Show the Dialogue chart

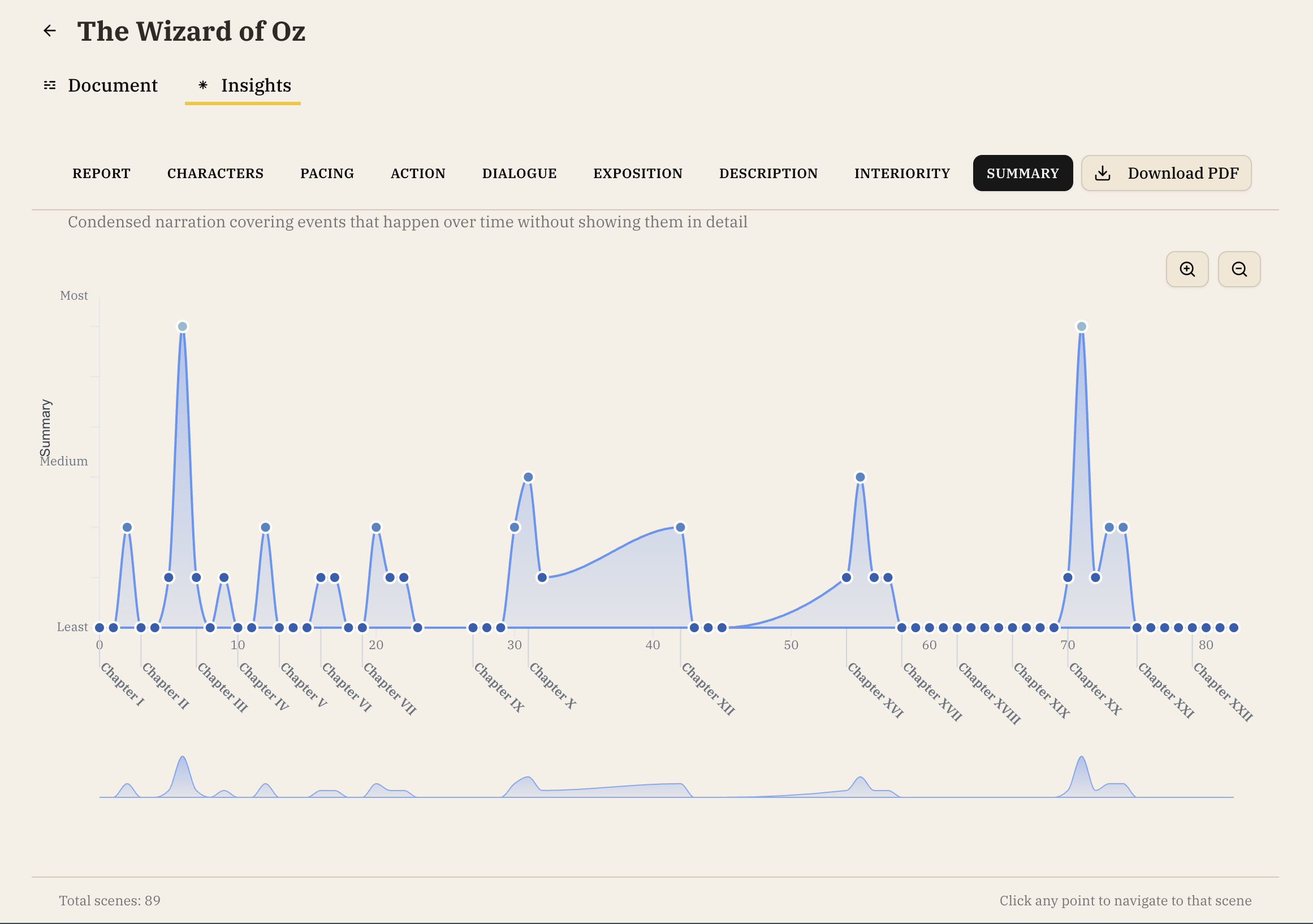pos(519,173)
